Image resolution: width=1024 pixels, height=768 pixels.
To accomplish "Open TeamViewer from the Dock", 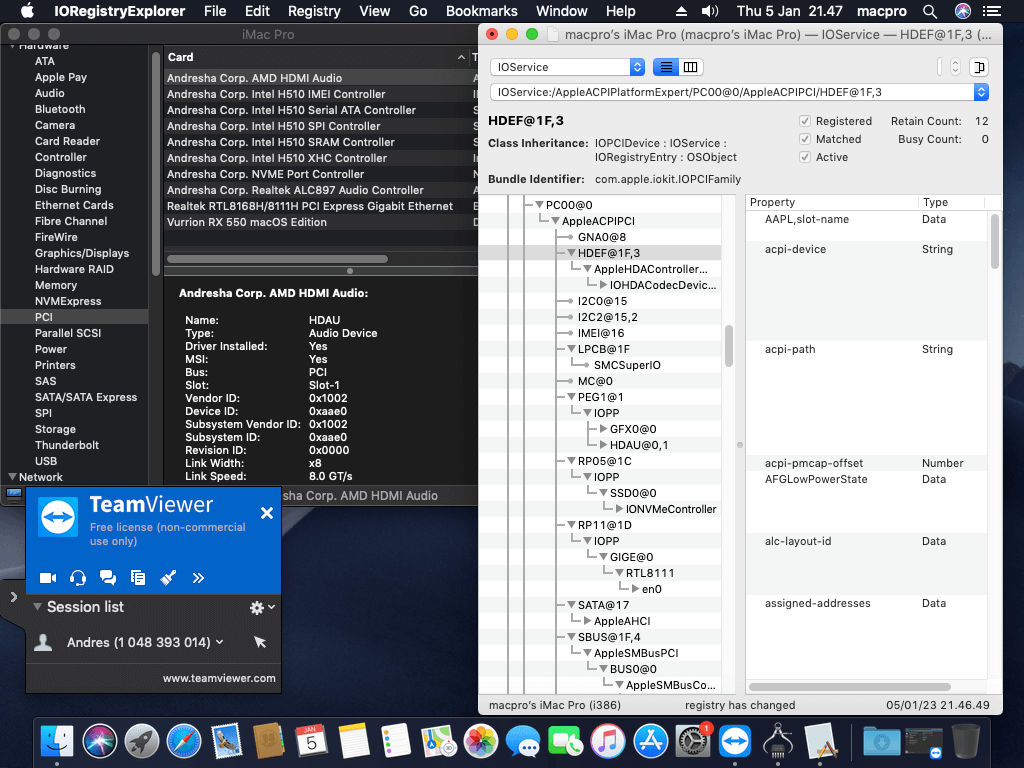I will (x=738, y=741).
